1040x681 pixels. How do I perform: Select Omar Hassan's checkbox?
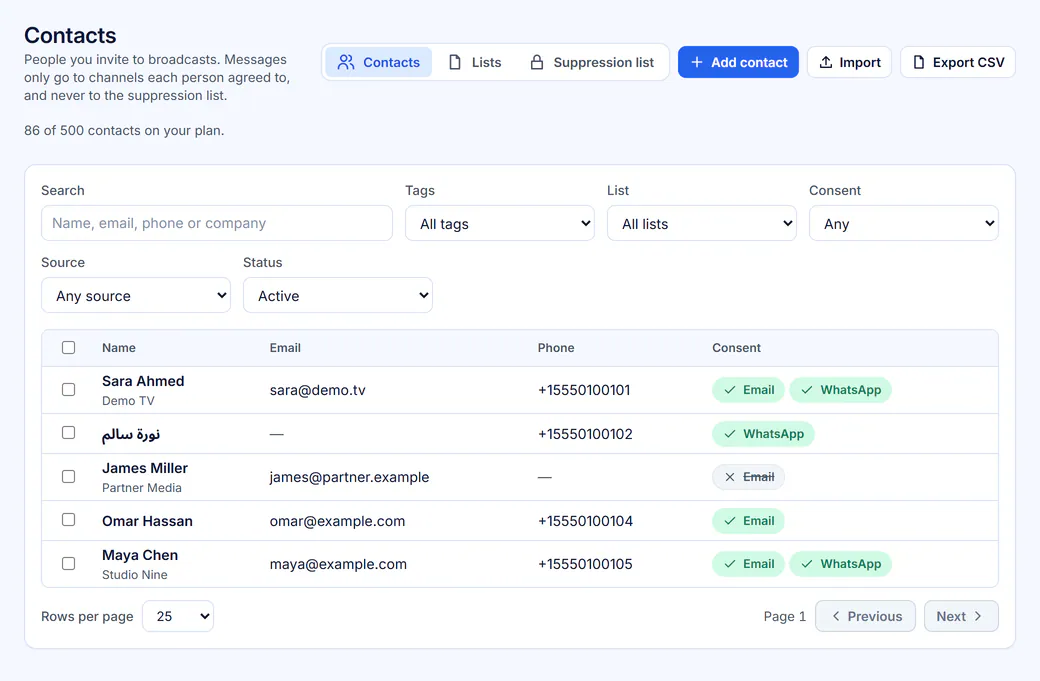pos(68,519)
